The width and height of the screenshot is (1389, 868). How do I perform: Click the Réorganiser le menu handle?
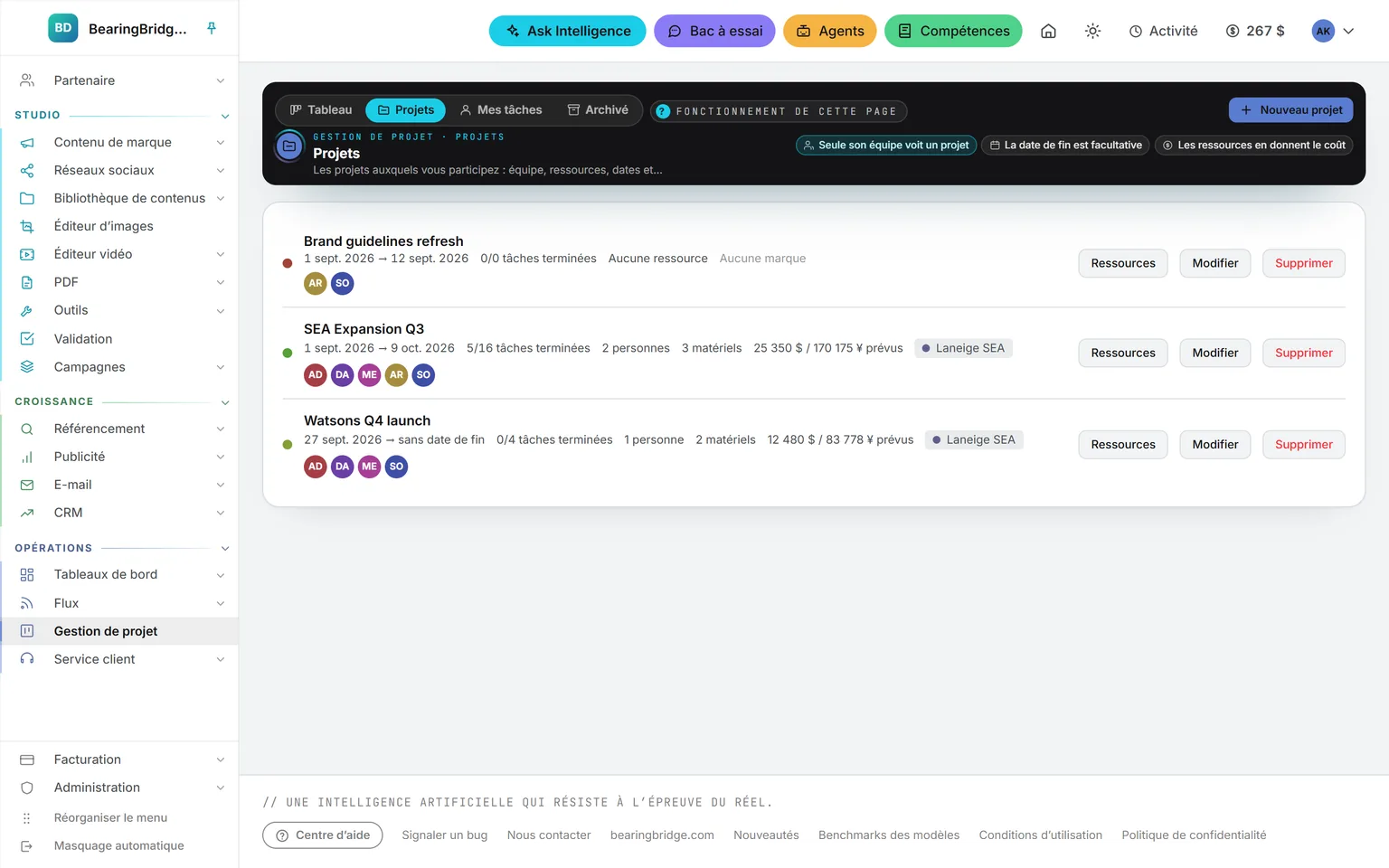(27, 818)
